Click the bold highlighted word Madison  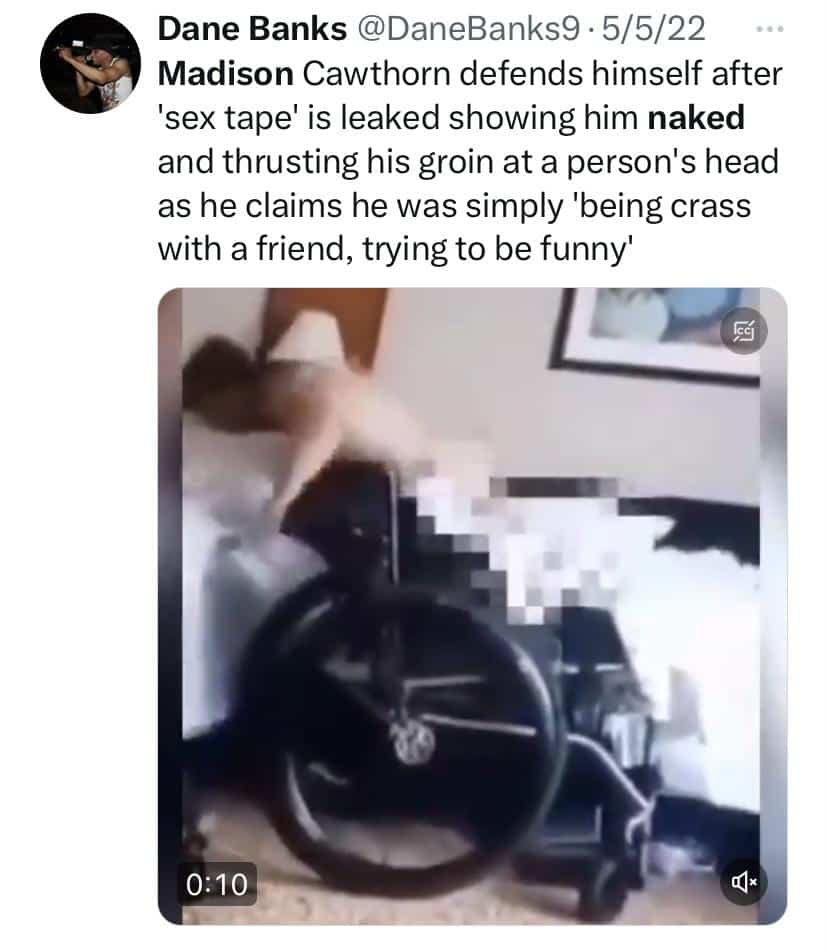pos(226,74)
